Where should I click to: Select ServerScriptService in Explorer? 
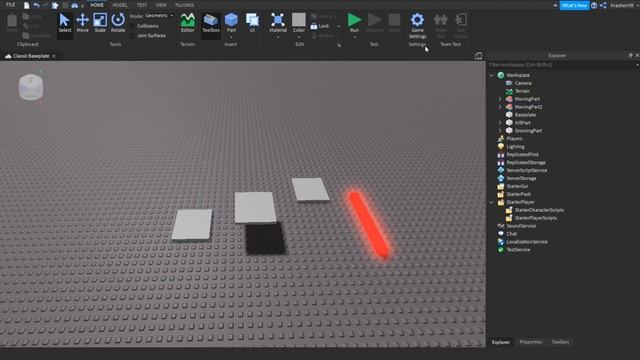pos(527,170)
